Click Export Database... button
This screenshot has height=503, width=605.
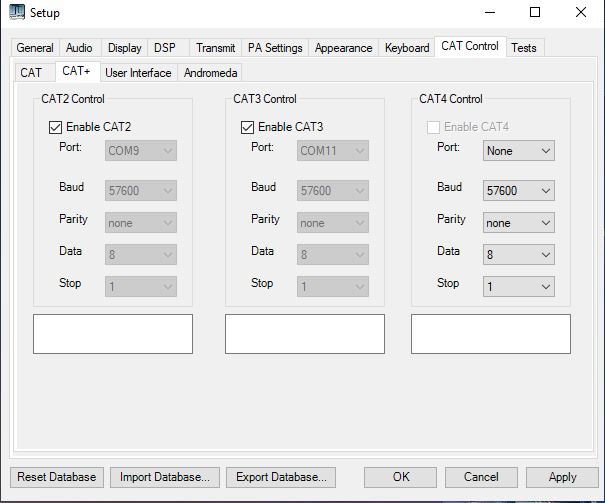pos(280,477)
